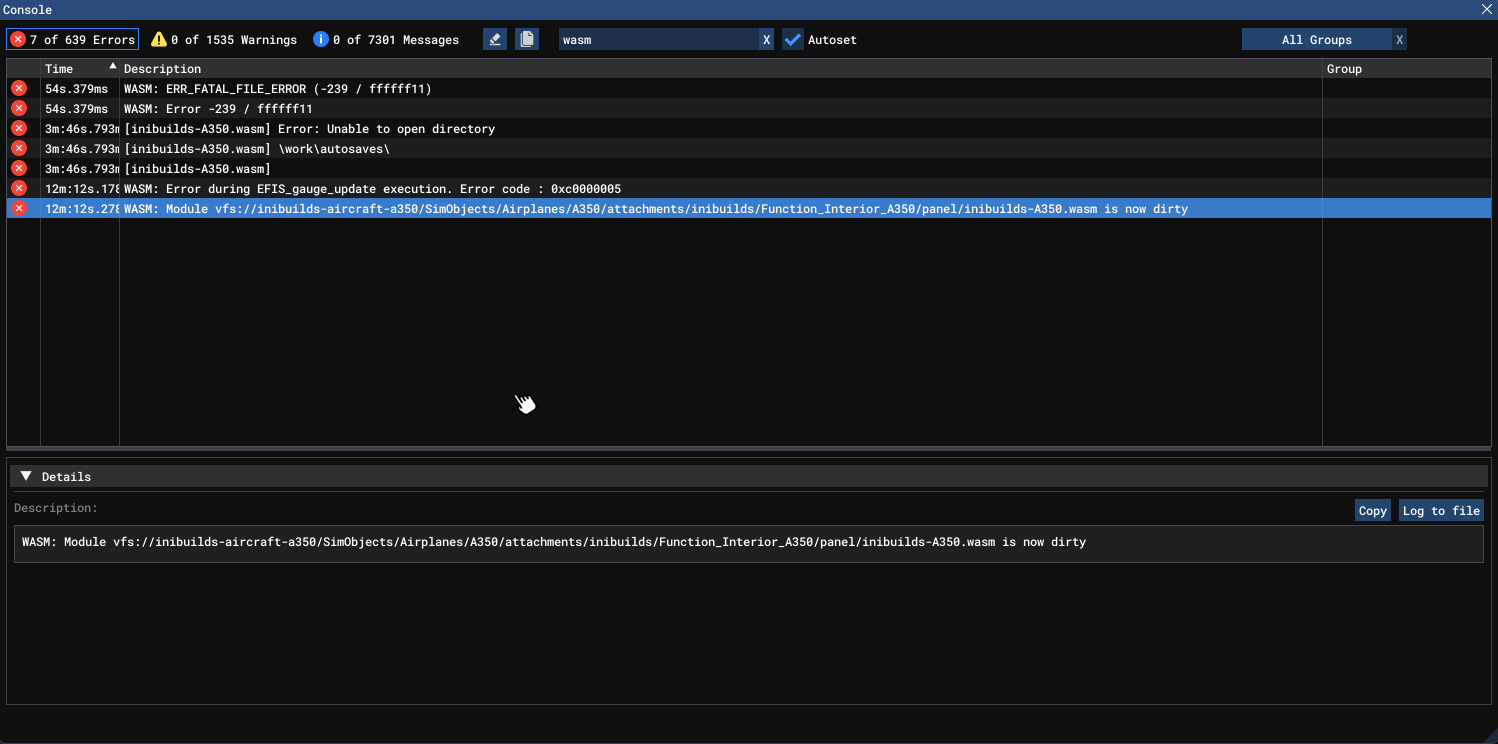Open the All Groups dropdown
1498x744 pixels.
click(x=1316, y=40)
